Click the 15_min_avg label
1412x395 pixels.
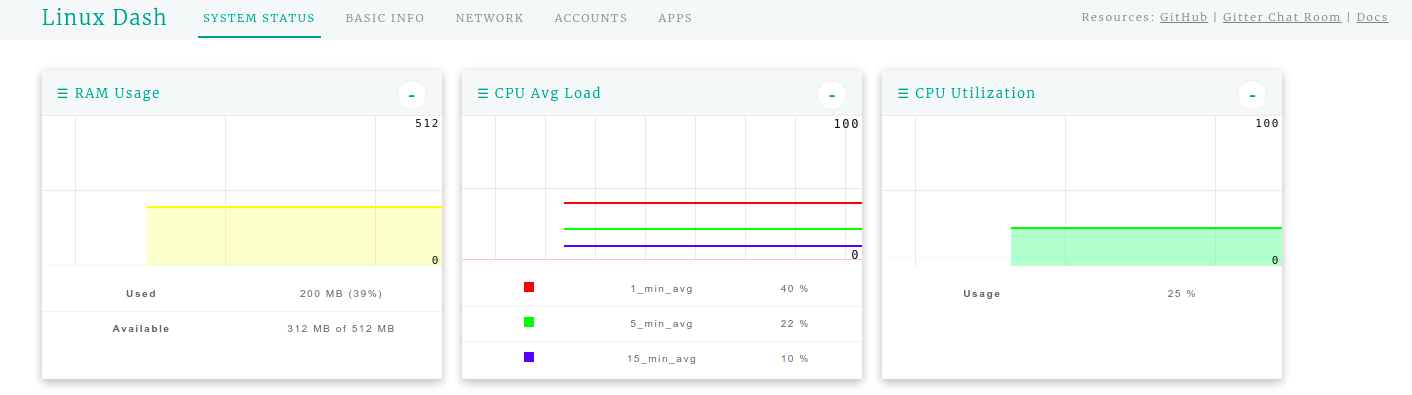click(x=661, y=359)
